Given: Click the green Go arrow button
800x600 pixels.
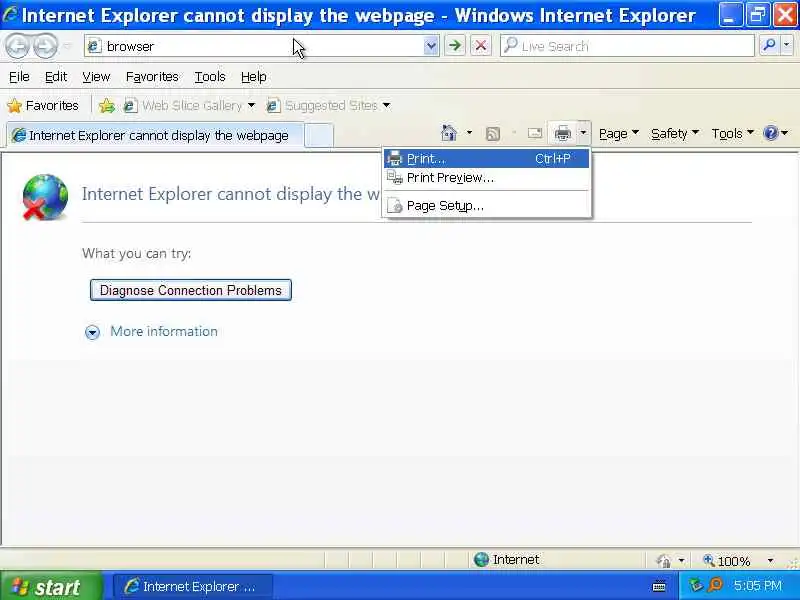Looking at the screenshot, I should pos(455,46).
